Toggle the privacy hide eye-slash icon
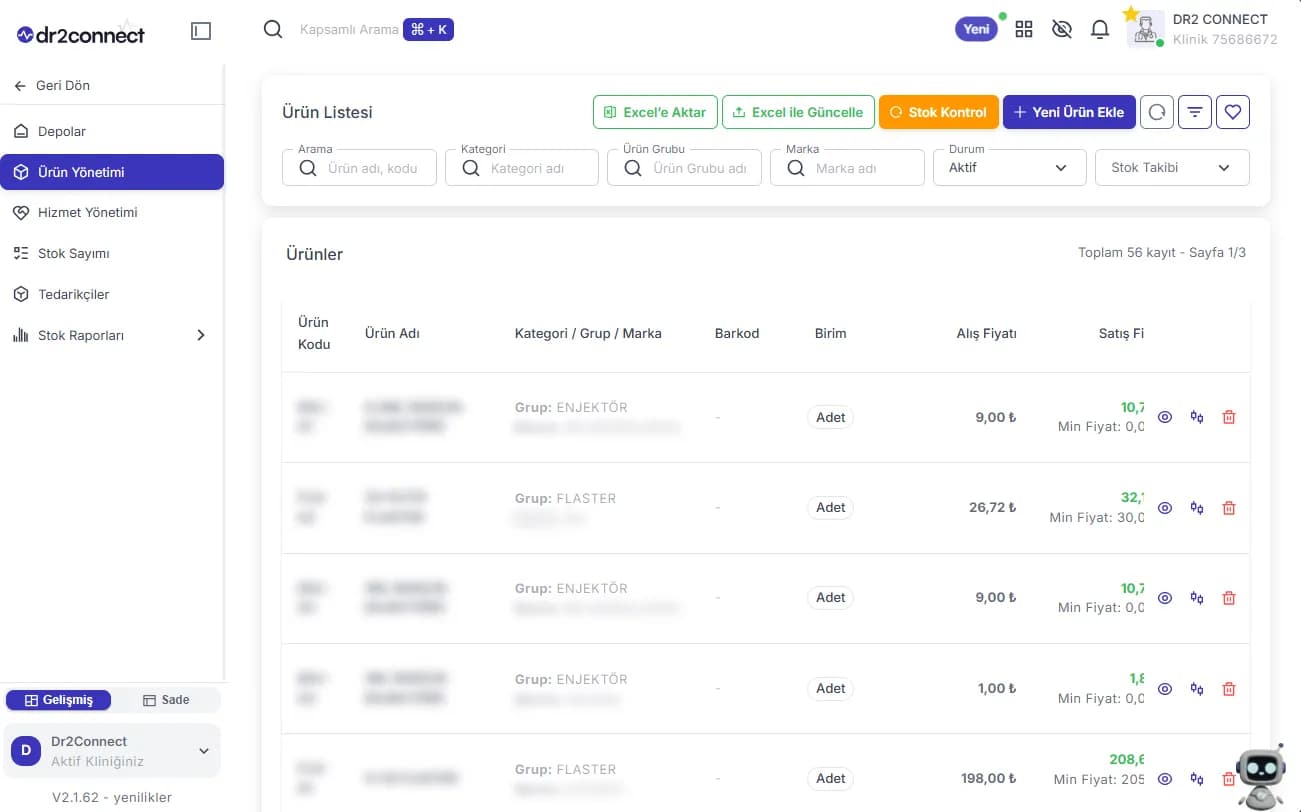 [x=1062, y=30]
